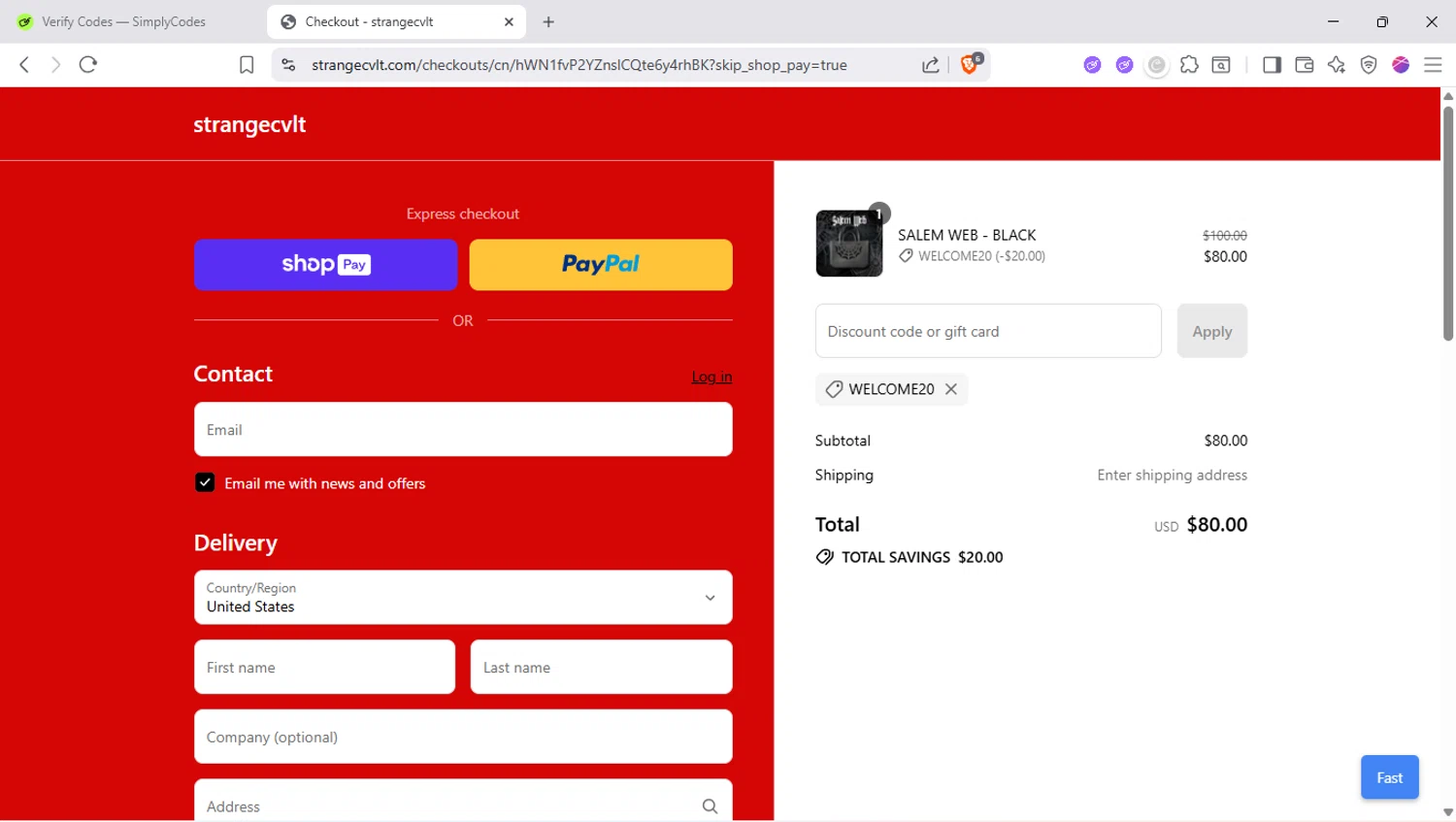Open browser main hamburger menu
This screenshot has width=1456, height=822.
1433,65
